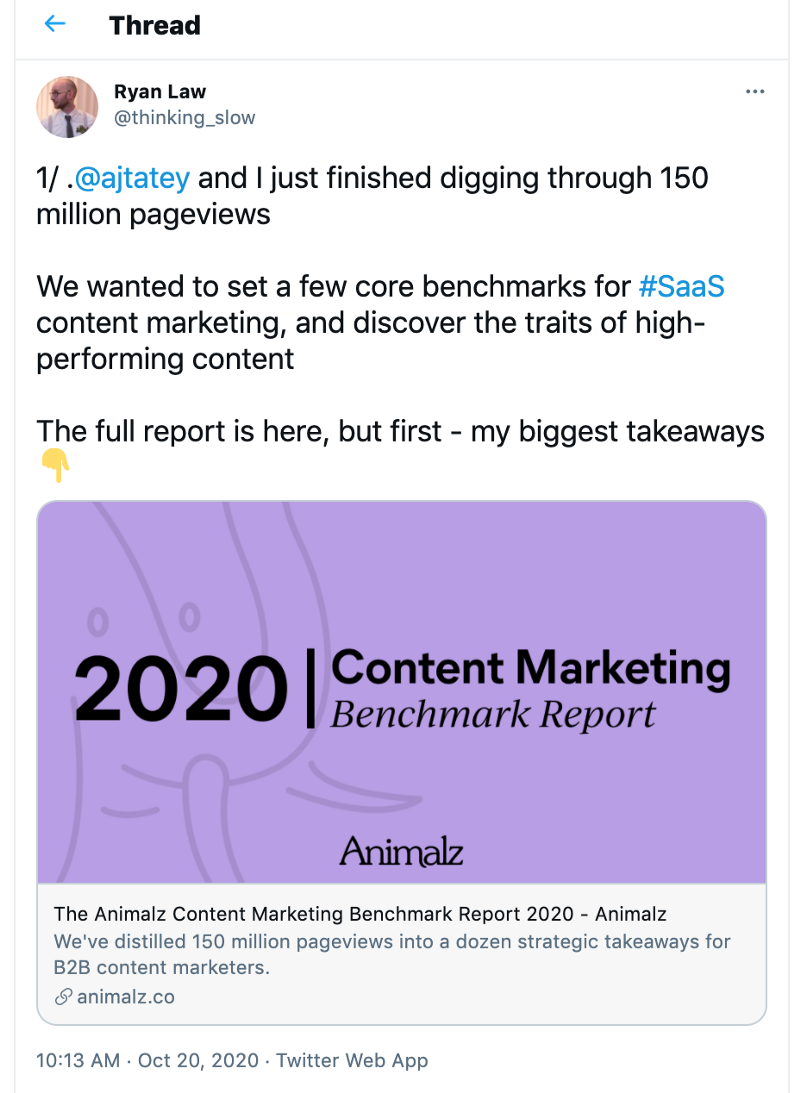
Task: Click the Animalz logo on card image
Action: [401, 851]
